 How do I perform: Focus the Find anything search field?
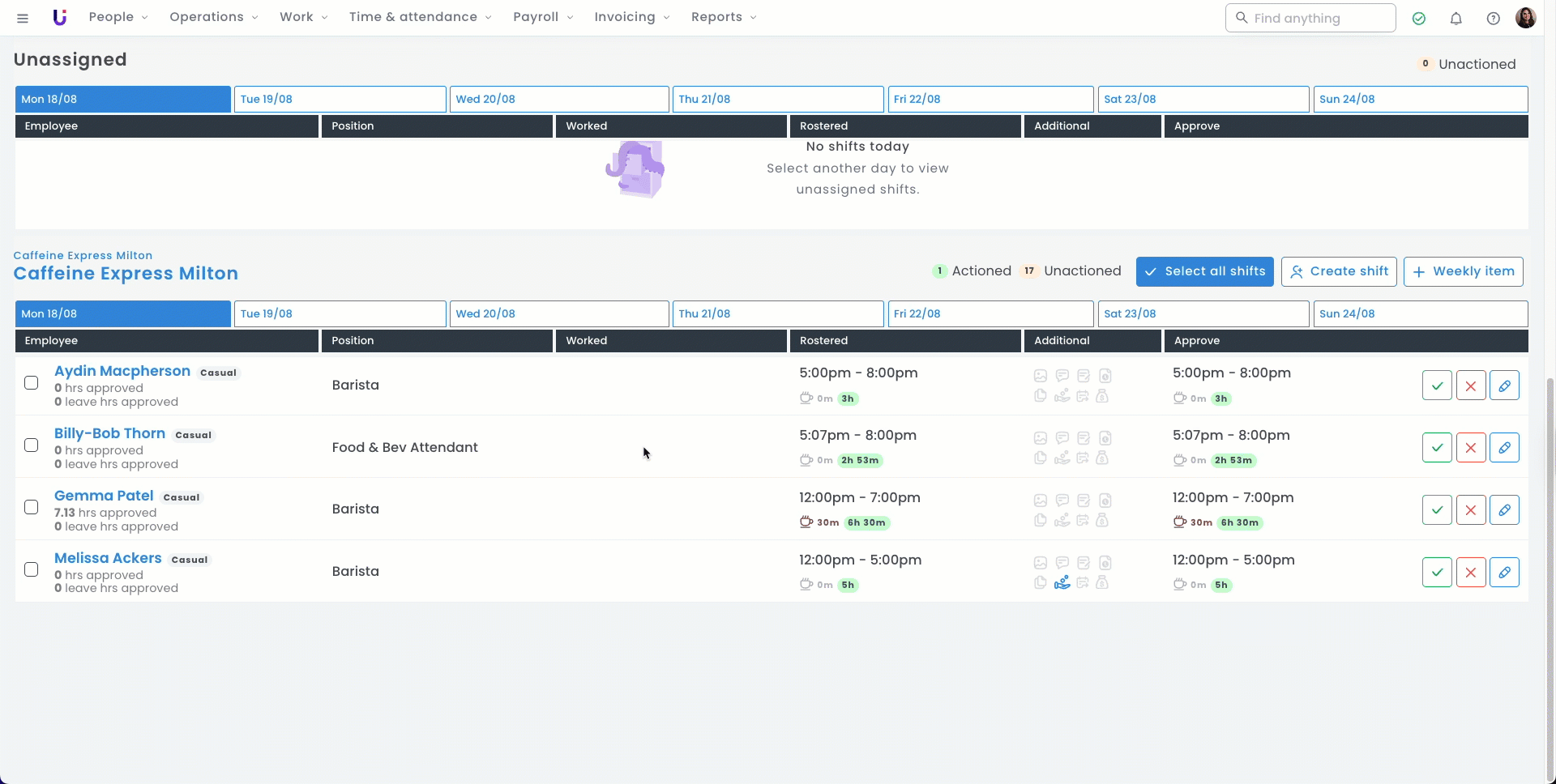[1310, 18]
